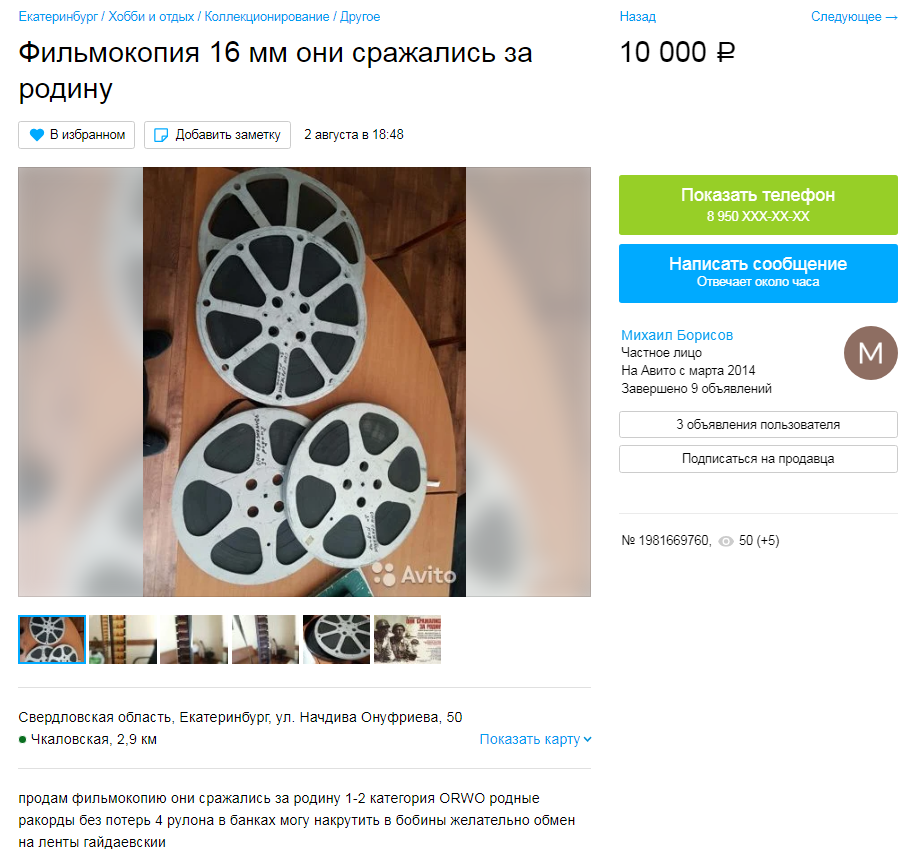This screenshot has height=861, width=914.
Task: View 3 объявления пользователя
Action: point(758,424)
